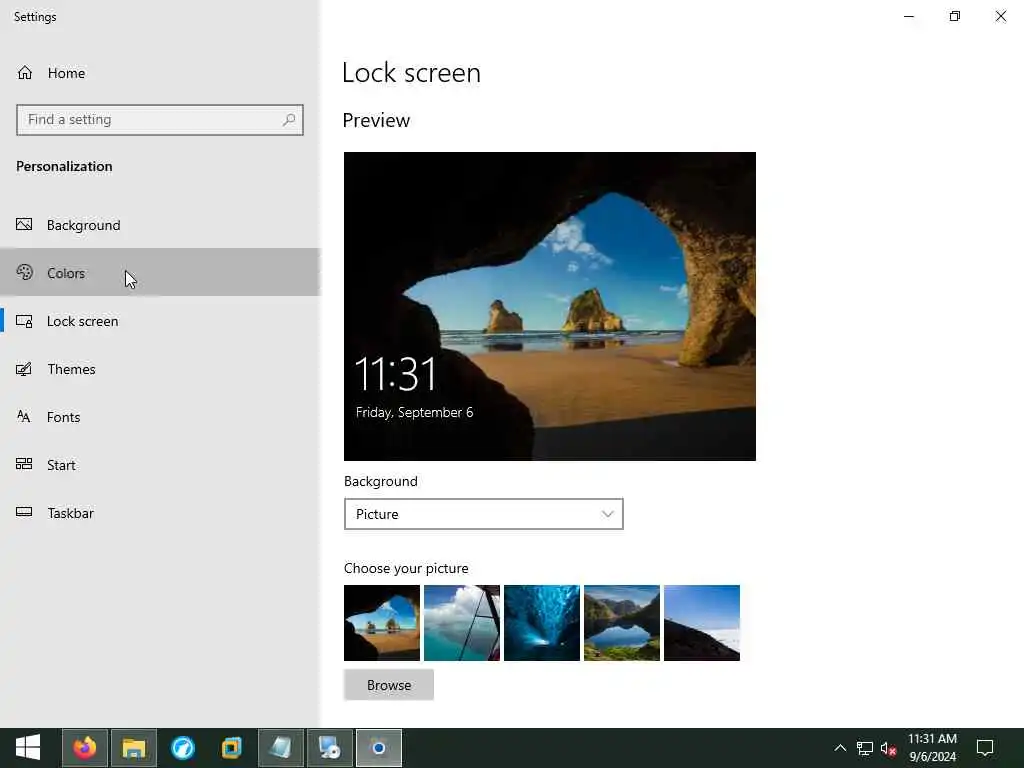Click the Colors palette icon
Viewport: 1024px width, 768px height.
click(25, 272)
